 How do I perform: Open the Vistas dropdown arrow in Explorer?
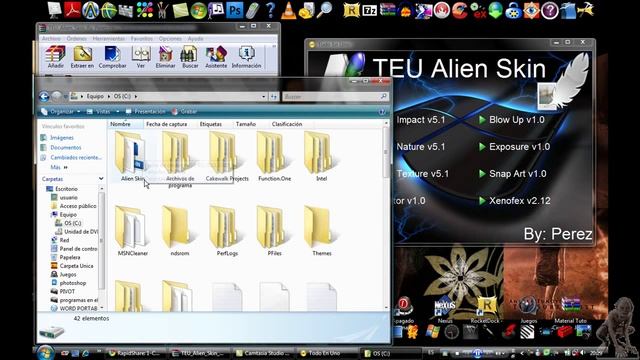[118, 111]
